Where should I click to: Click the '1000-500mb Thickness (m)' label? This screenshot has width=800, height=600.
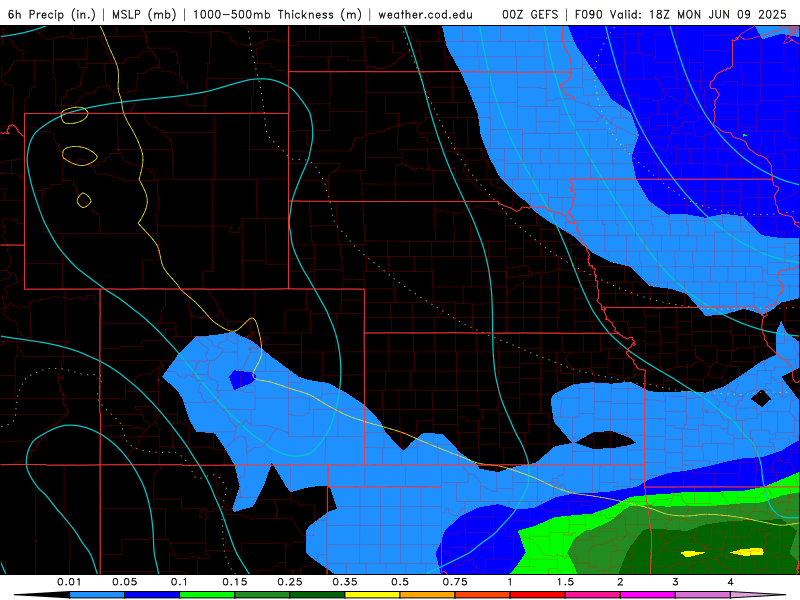277,14
